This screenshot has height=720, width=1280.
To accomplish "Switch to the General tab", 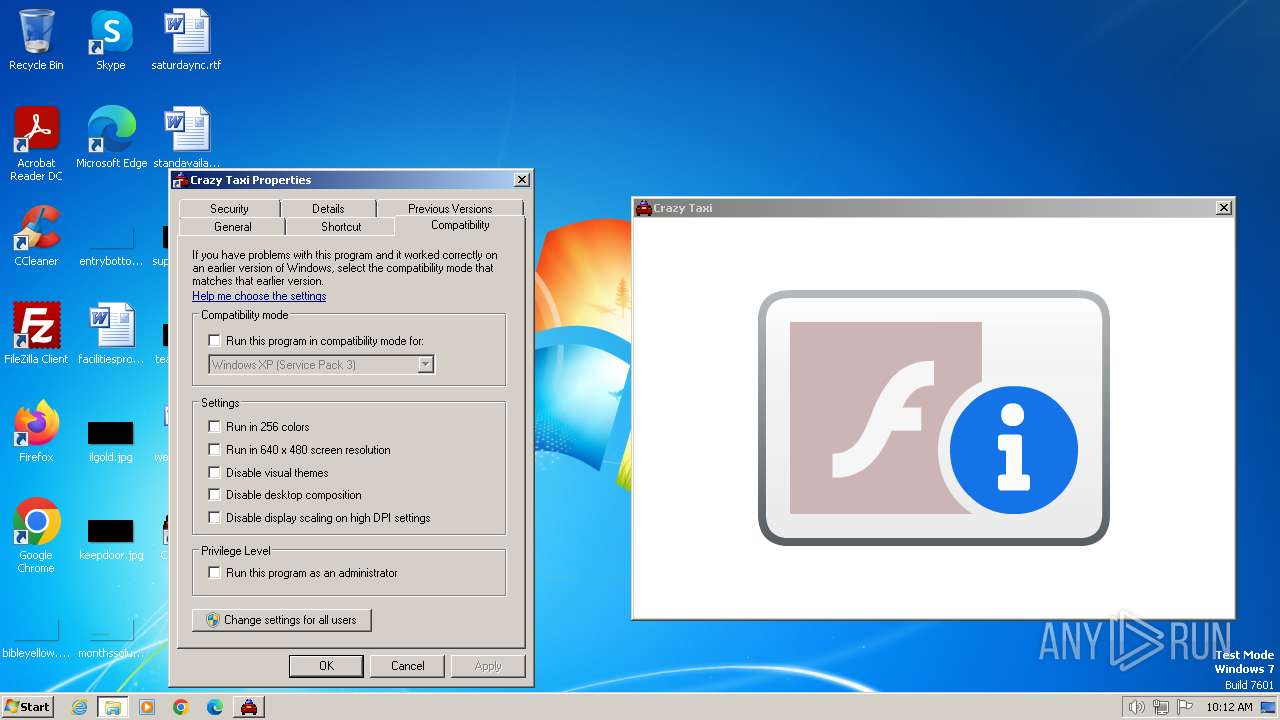I will 233,227.
